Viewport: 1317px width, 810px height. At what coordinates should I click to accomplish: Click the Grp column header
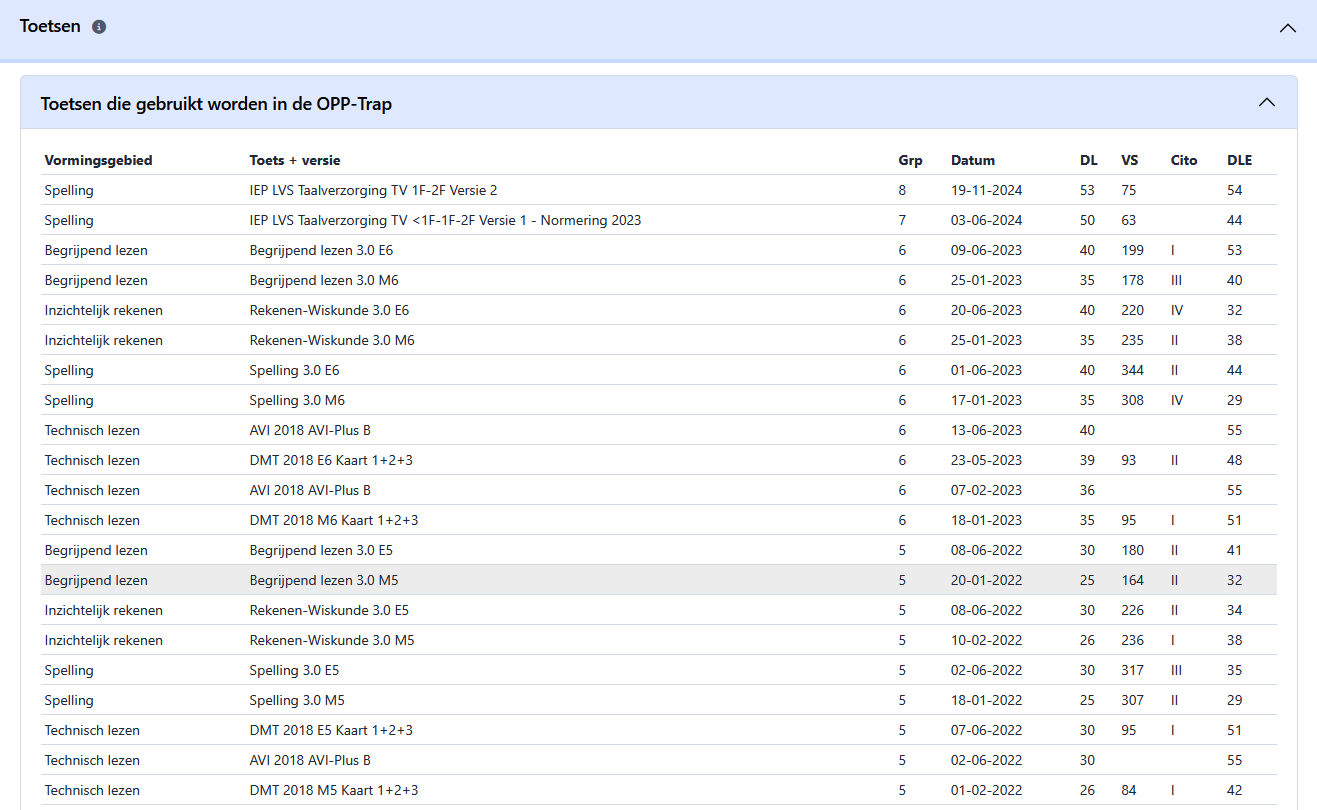point(910,160)
